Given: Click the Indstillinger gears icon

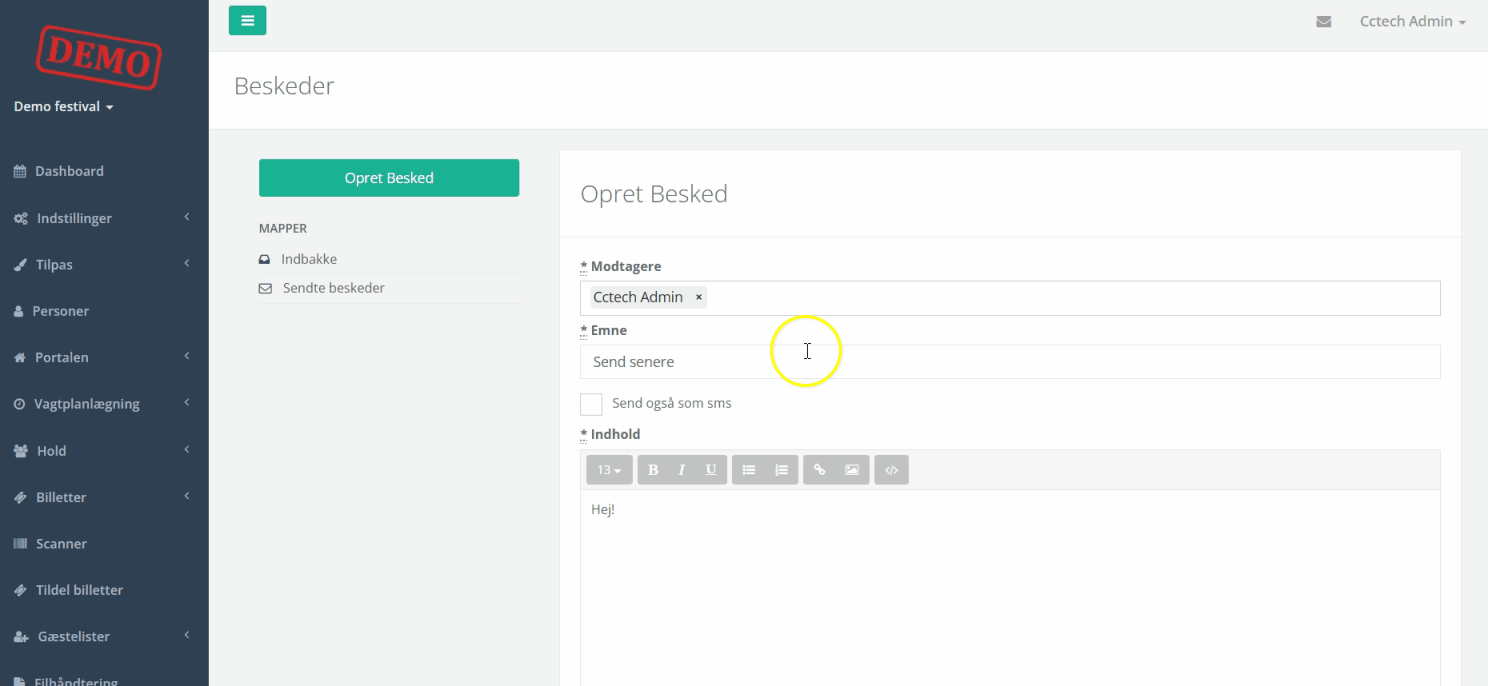Looking at the screenshot, I should pyautogui.click(x=20, y=218).
